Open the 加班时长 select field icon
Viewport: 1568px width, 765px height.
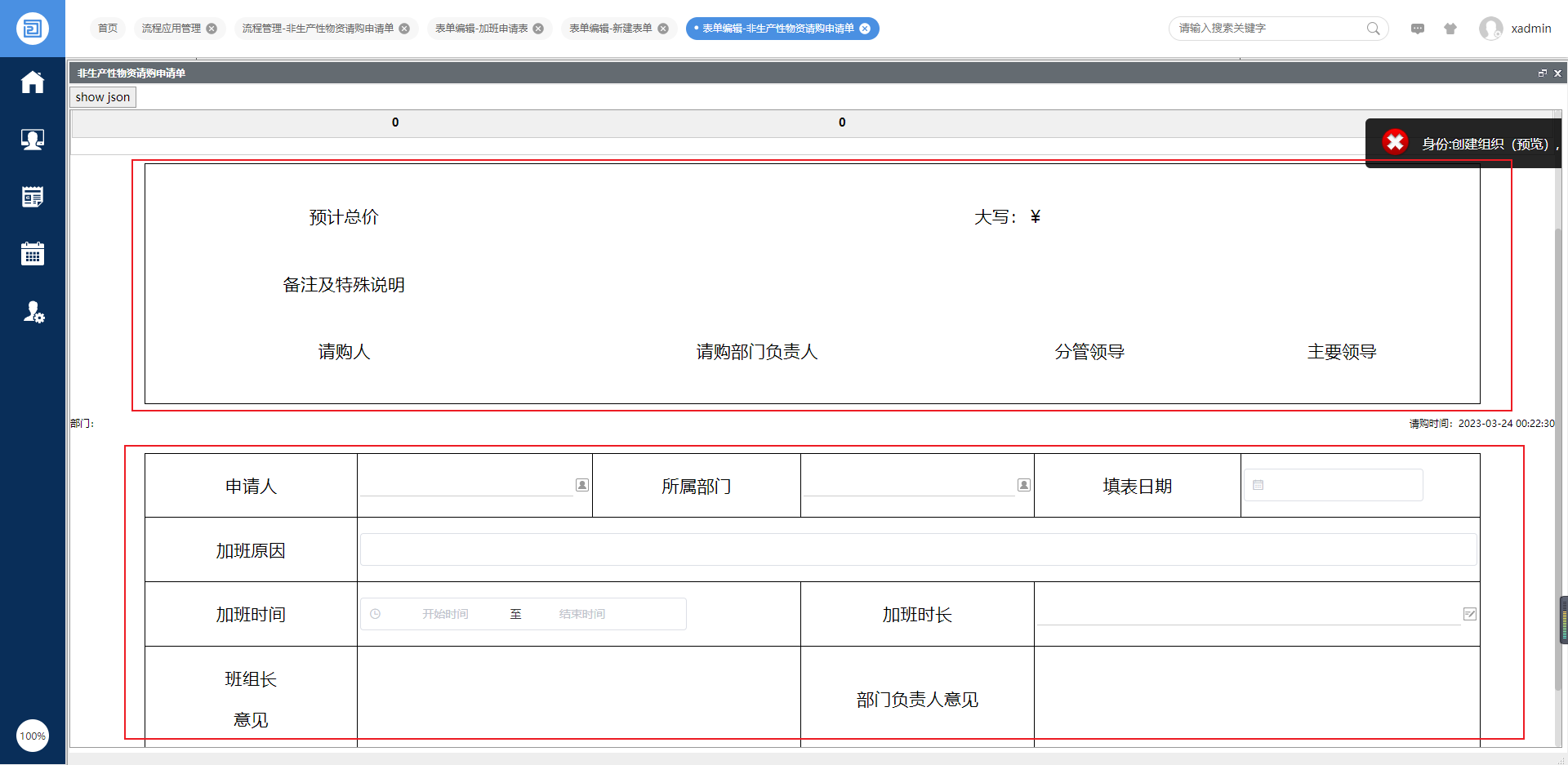tap(1470, 614)
